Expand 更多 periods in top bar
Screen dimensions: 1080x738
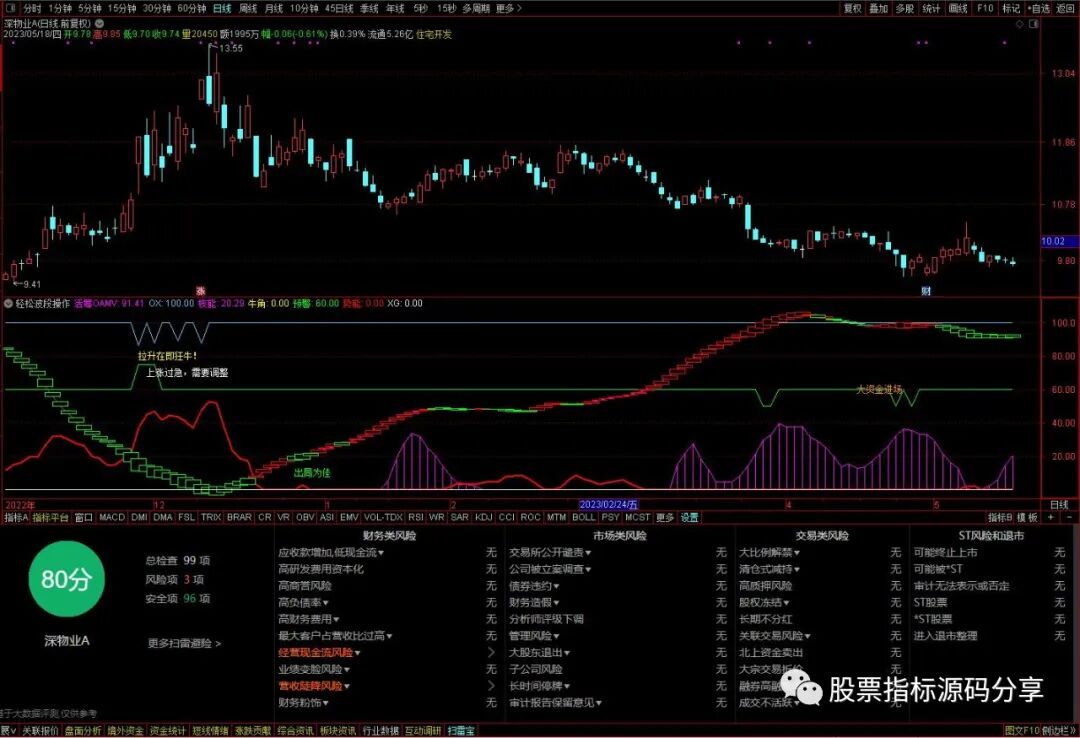[508, 8]
